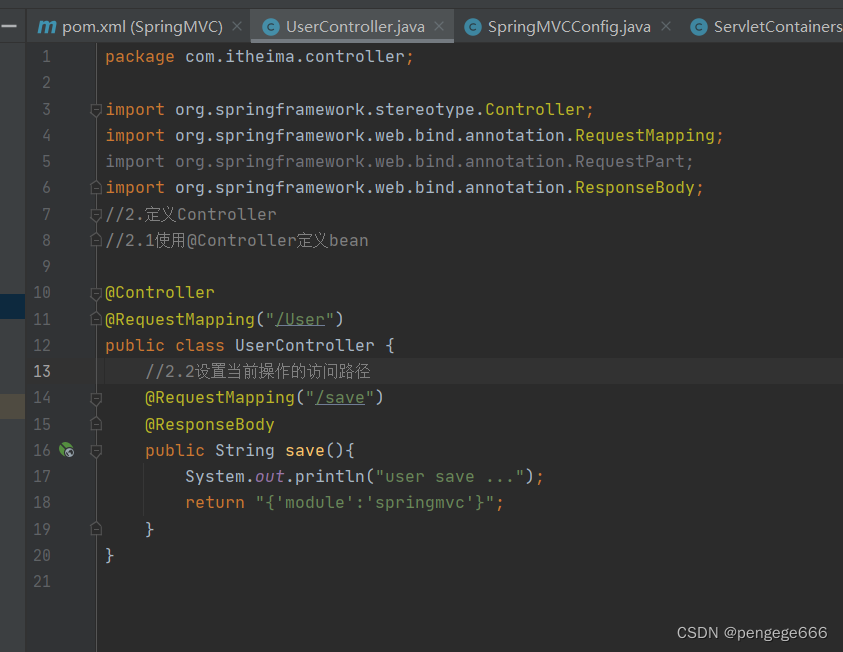Close the UserController.java tab
Screen dimensions: 843x652
coord(439,26)
